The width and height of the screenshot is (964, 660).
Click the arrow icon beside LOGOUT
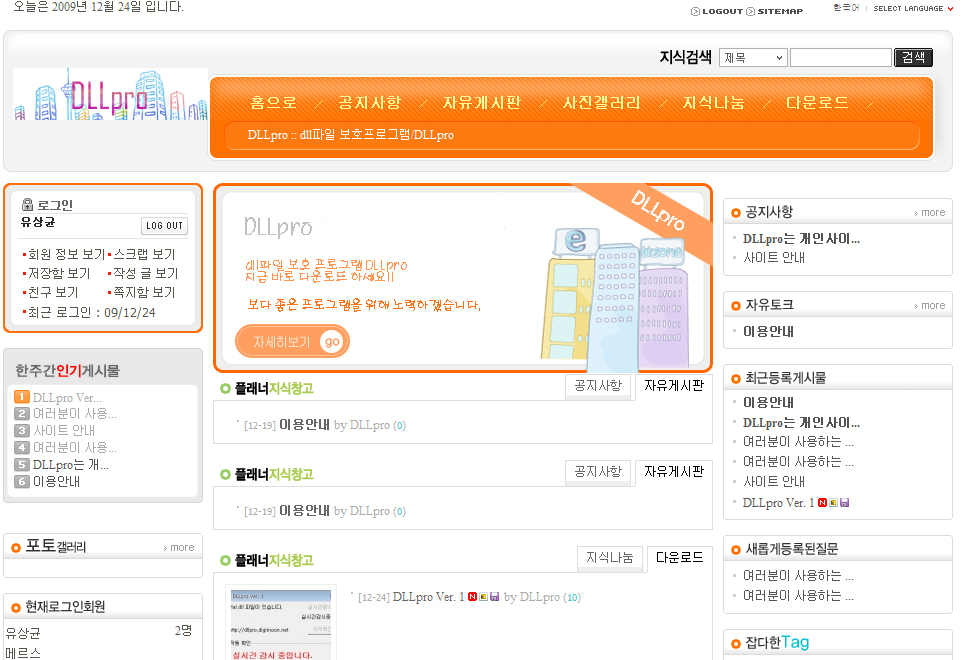point(695,11)
